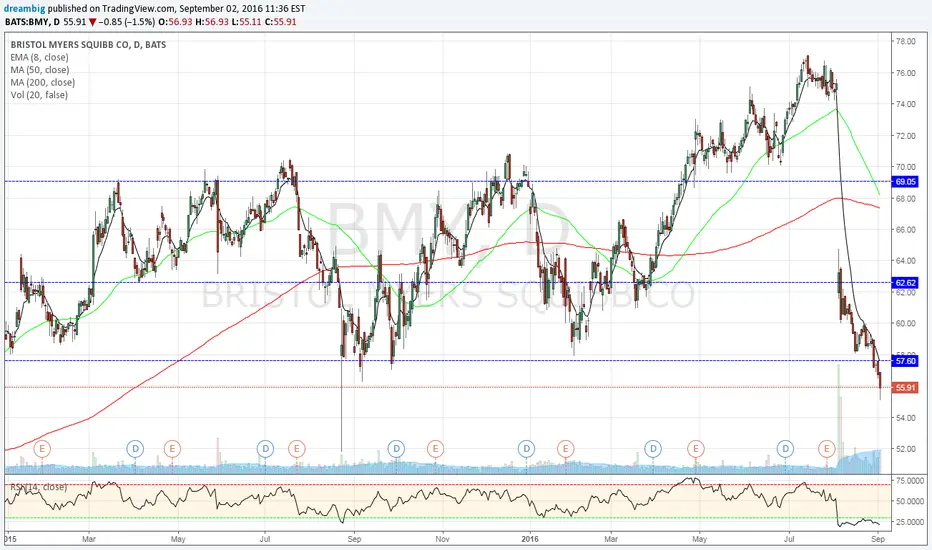Image resolution: width=932 pixels, height=550 pixels.
Task: Click the dreambig author link
Action: pyautogui.click(x=25, y=9)
